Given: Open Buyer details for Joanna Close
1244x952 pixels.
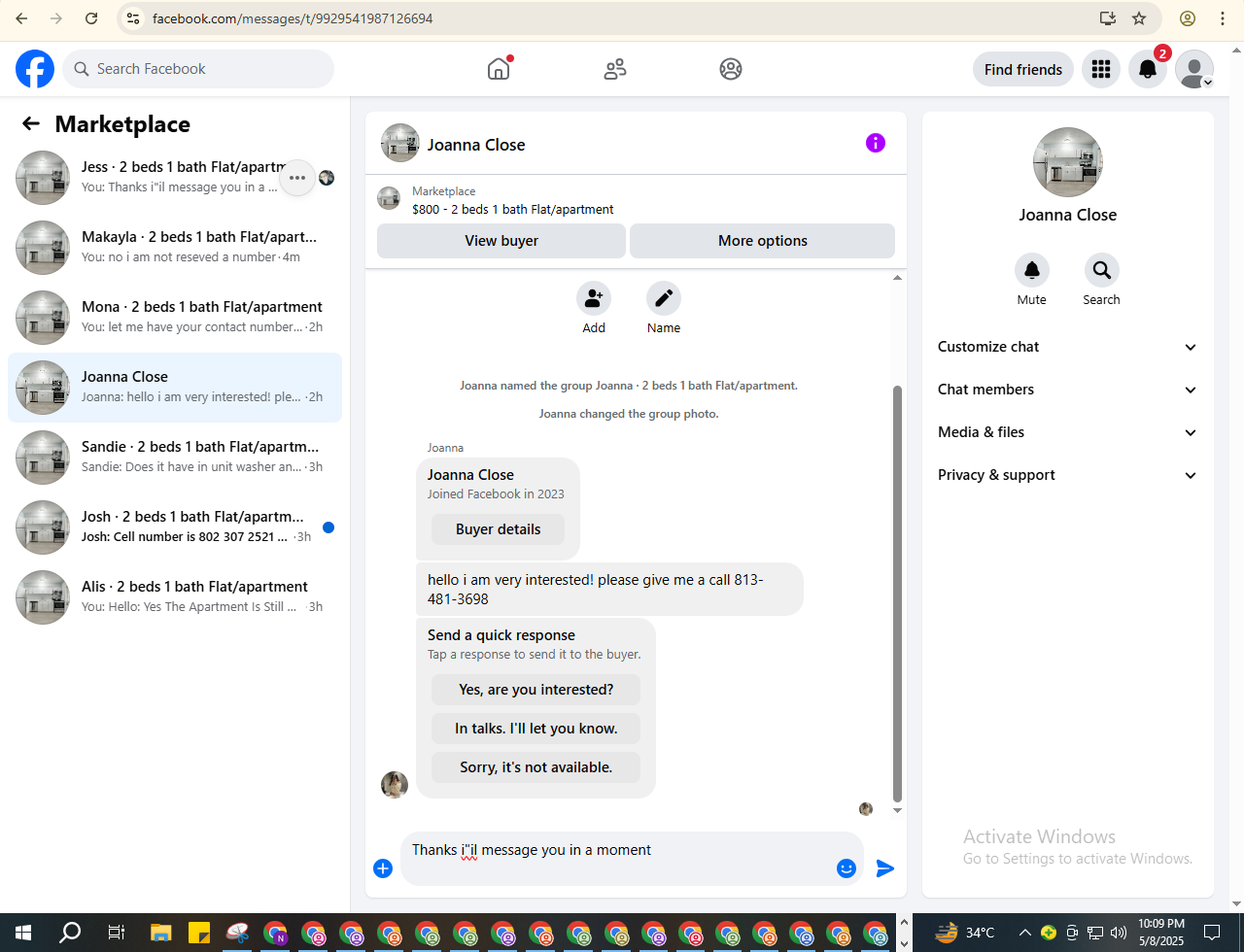Looking at the screenshot, I should pyautogui.click(x=499, y=529).
